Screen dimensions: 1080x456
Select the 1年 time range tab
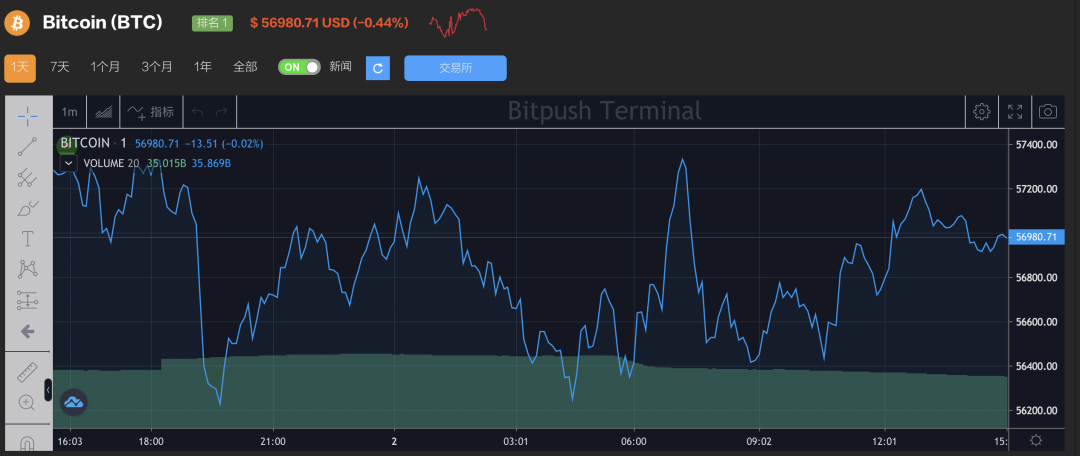coord(202,68)
